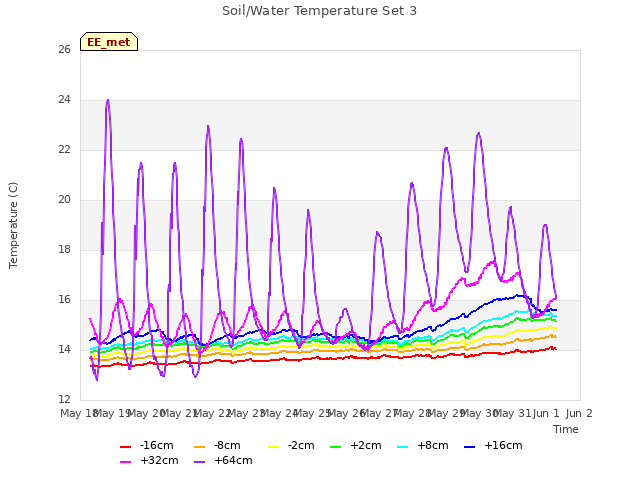This screenshot has width=640, height=480.
Task: Click the Time x-axis label
Action: pos(566,429)
